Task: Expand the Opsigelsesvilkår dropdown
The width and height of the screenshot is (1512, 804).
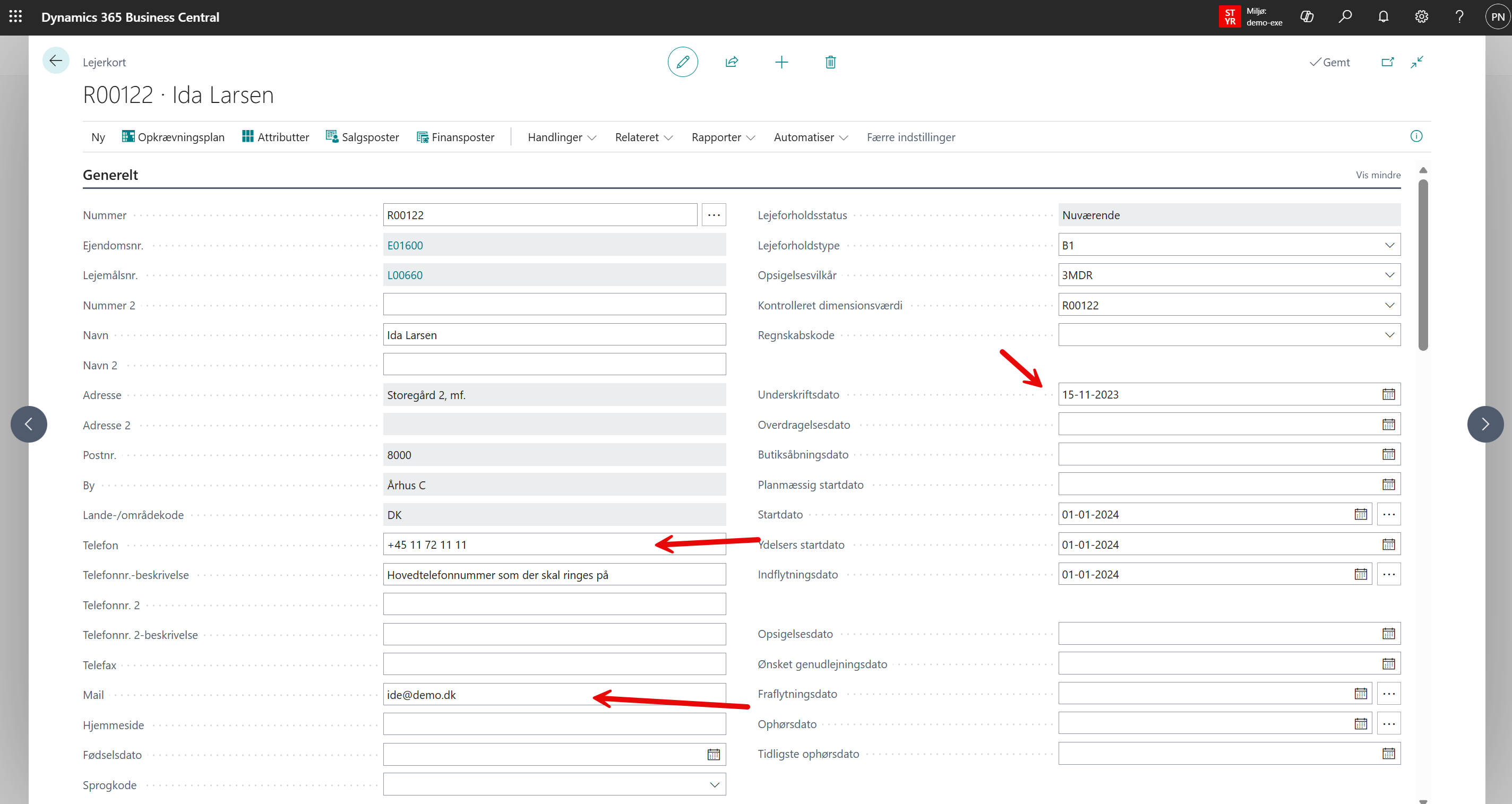Action: pyautogui.click(x=1389, y=275)
